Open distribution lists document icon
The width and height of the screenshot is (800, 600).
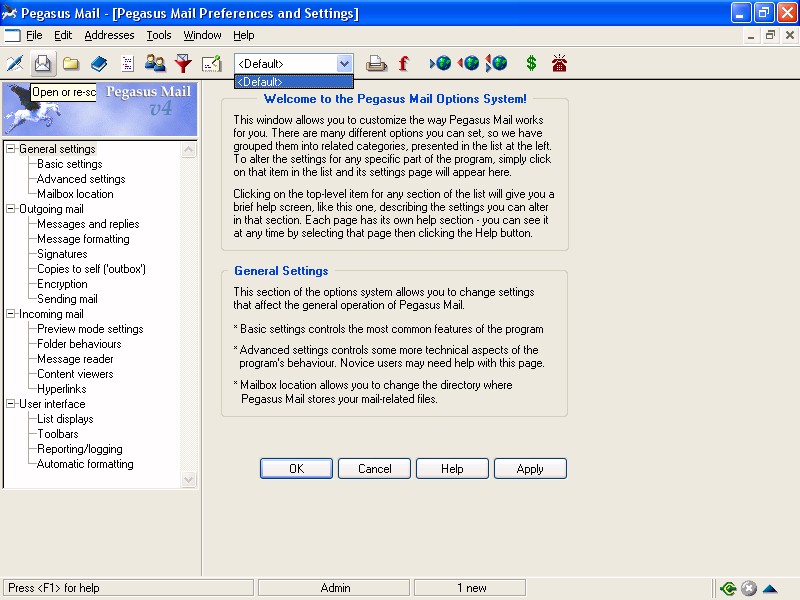(127, 64)
